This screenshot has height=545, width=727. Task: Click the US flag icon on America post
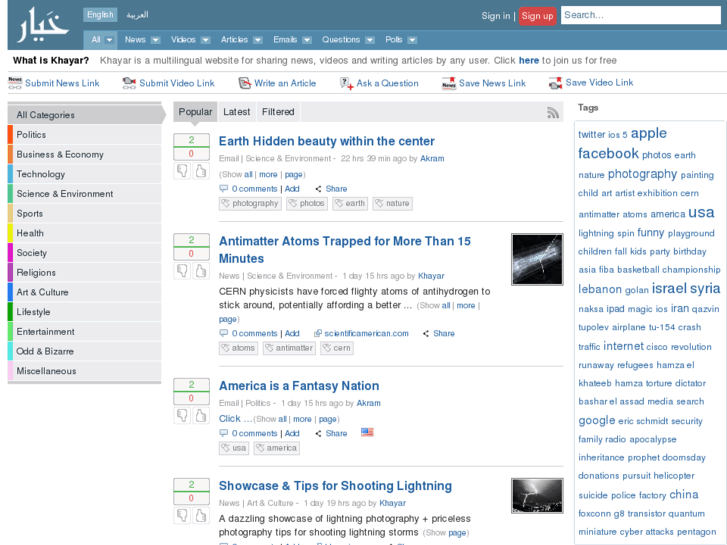click(367, 432)
